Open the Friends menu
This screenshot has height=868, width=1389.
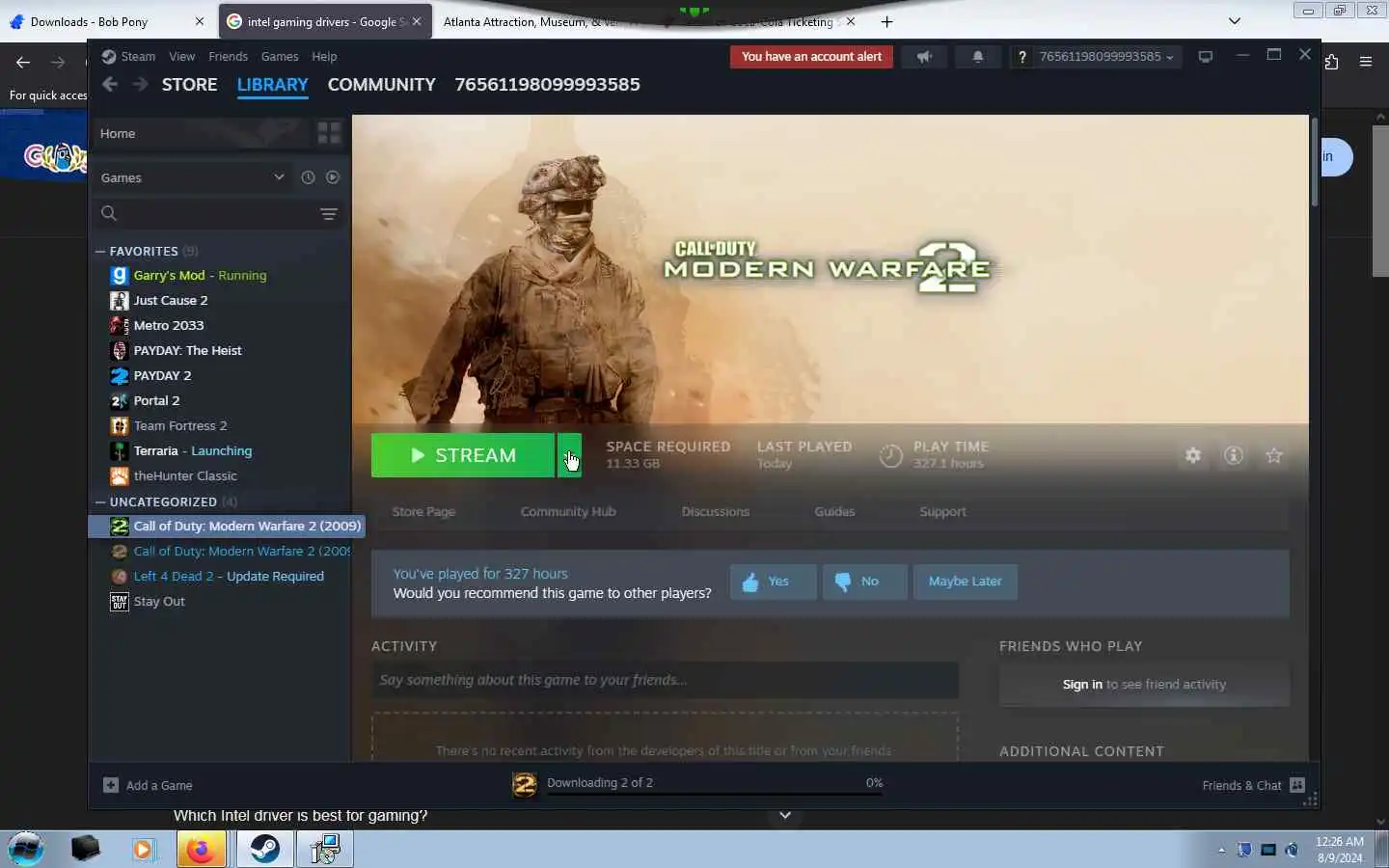228,57
